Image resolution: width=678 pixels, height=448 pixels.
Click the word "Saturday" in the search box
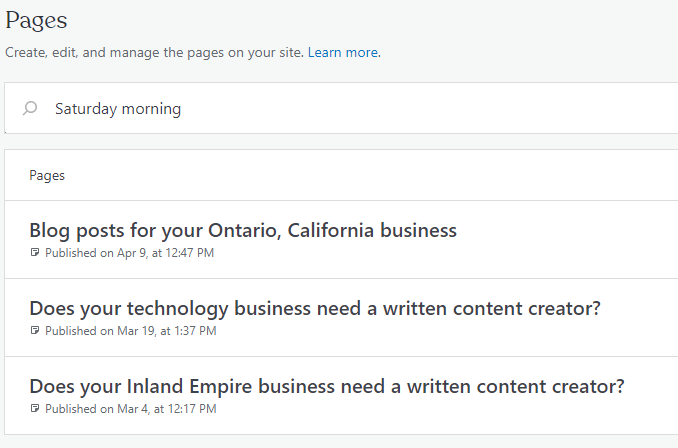pyautogui.click(x=86, y=108)
